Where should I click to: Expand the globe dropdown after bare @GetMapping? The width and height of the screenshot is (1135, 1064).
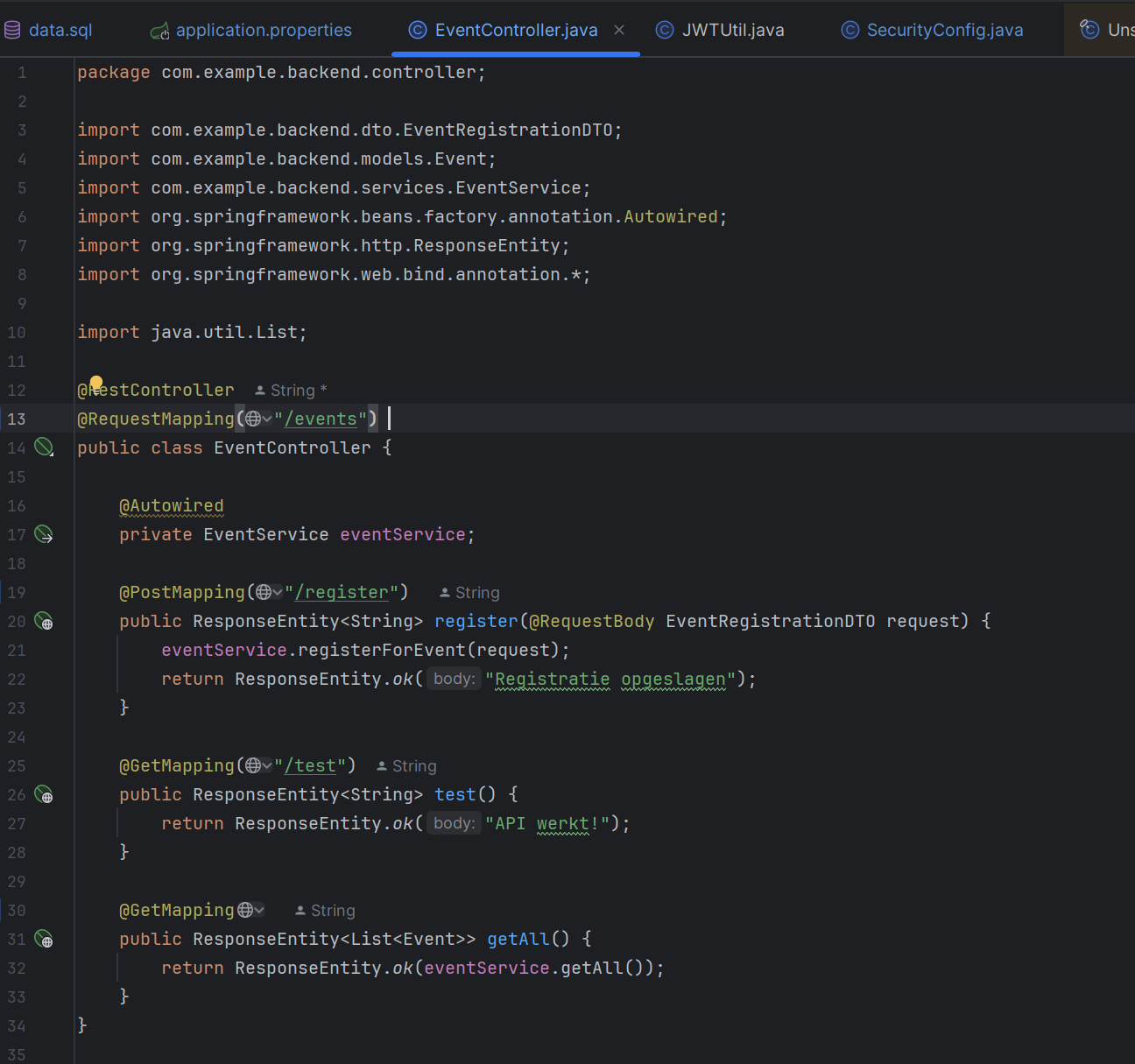pos(259,911)
